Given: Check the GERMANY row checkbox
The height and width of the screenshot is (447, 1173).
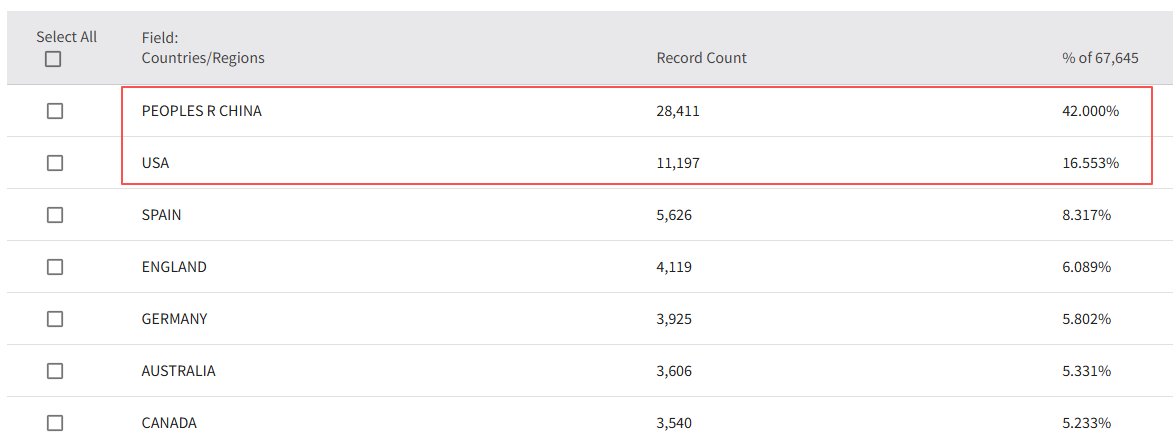Looking at the screenshot, I should pos(55,319).
